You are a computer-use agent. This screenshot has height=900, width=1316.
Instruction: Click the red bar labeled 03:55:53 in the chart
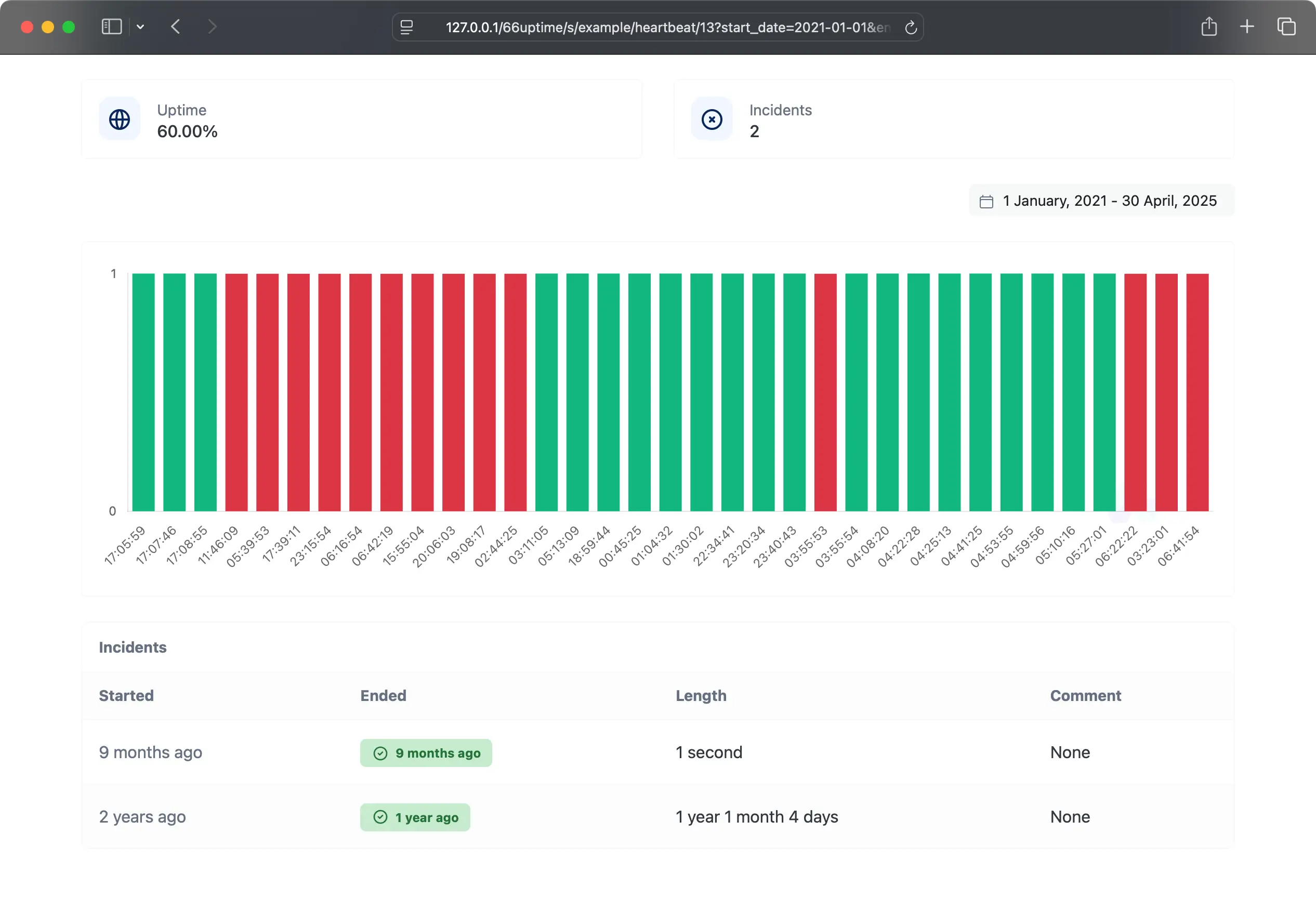[824, 391]
